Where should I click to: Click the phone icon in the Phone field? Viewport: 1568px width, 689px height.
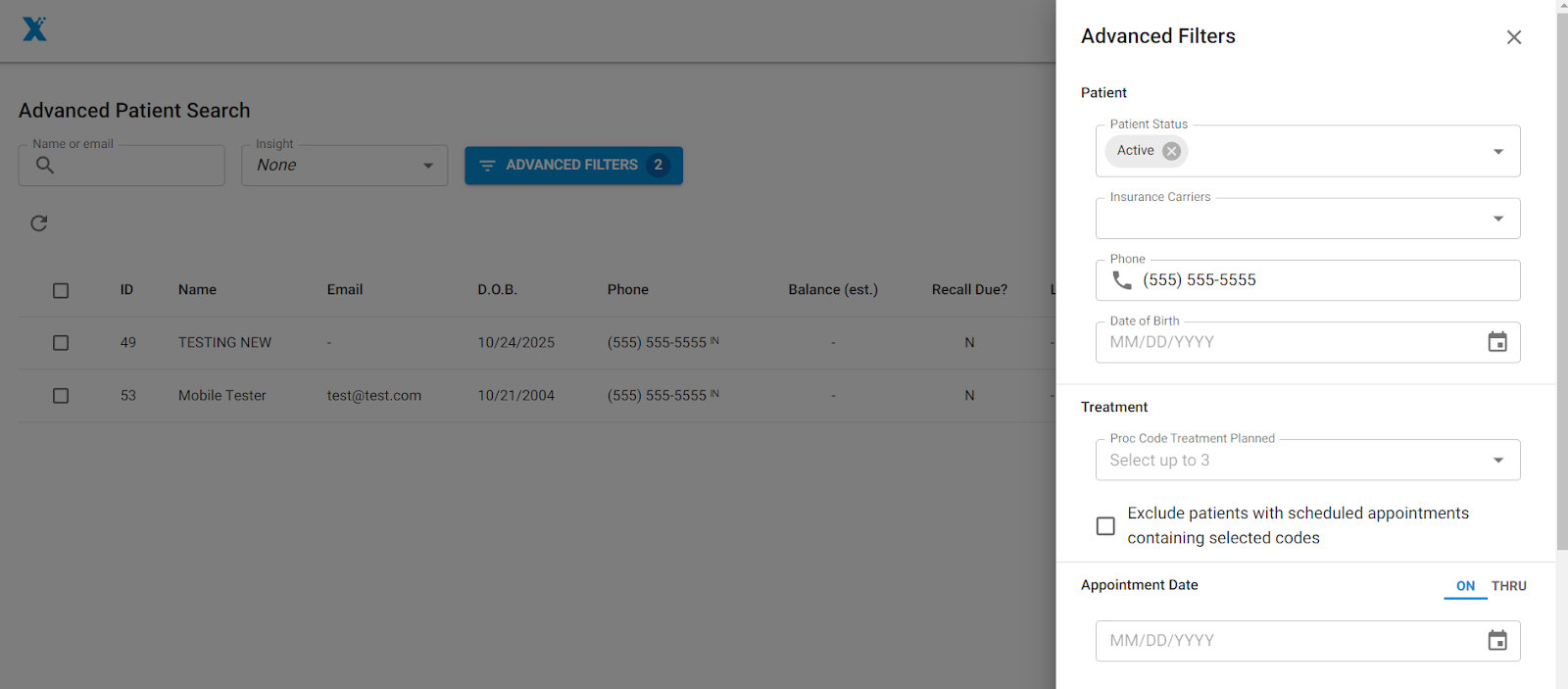click(x=1122, y=280)
